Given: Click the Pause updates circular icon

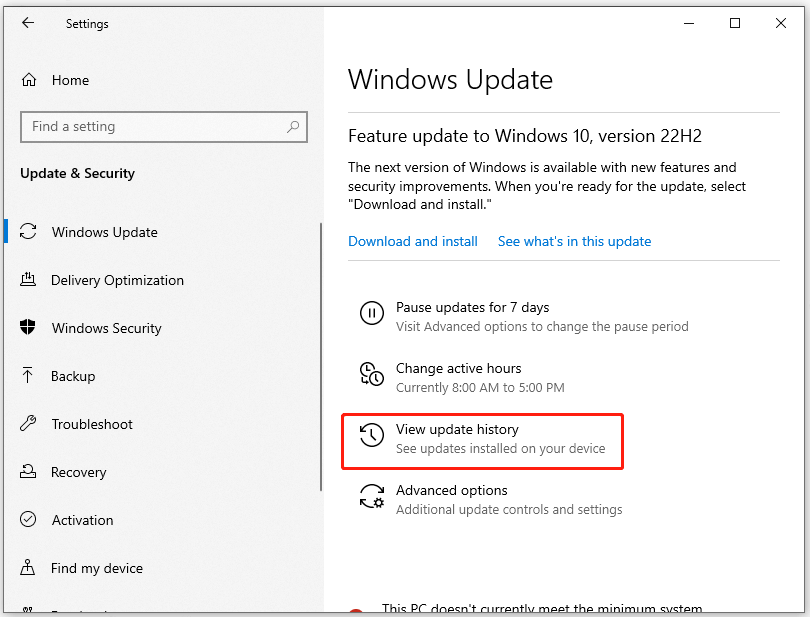Looking at the screenshot, I should click(x=371, y=313).
